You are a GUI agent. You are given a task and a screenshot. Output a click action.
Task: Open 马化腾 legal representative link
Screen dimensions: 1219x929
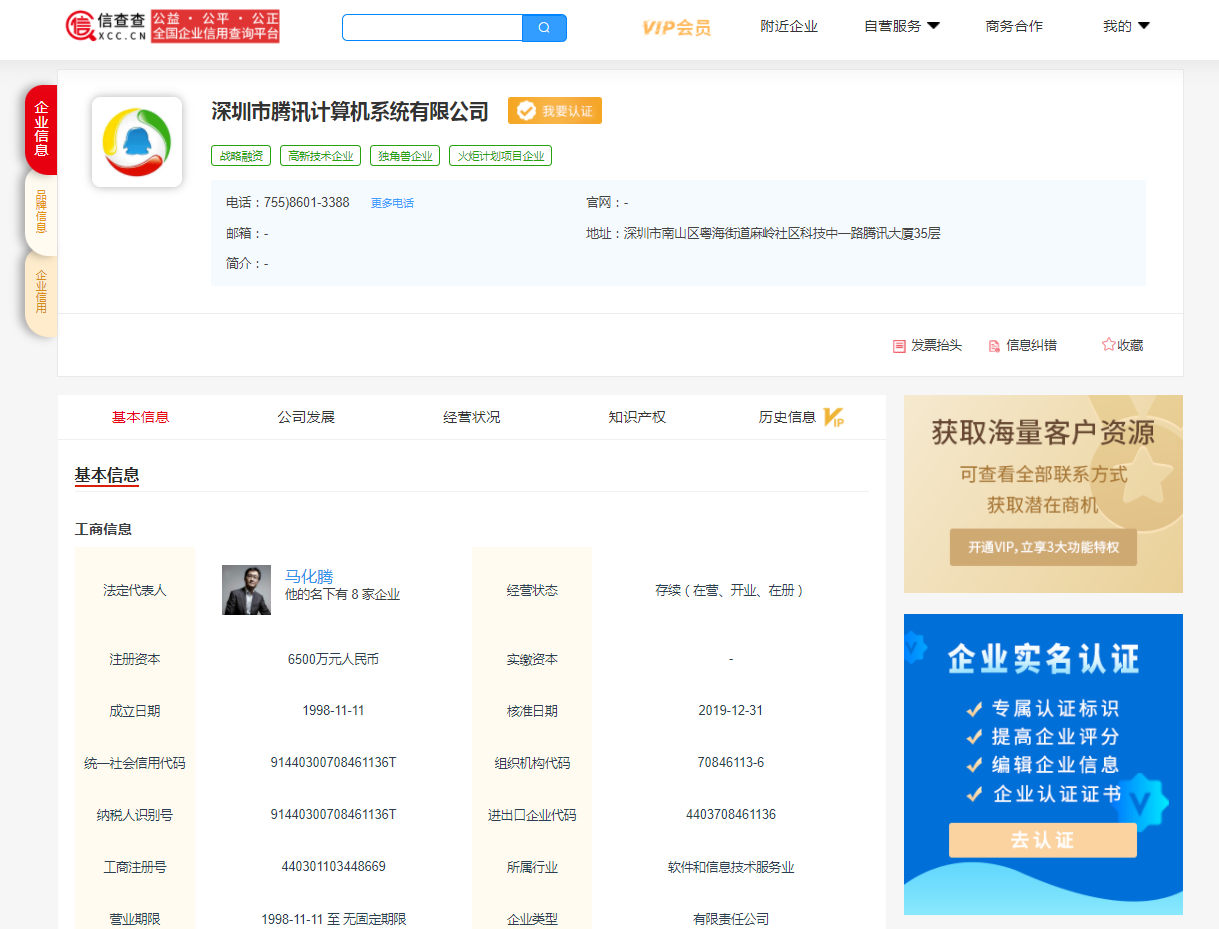pyautogui.click(x=309, y=577)
